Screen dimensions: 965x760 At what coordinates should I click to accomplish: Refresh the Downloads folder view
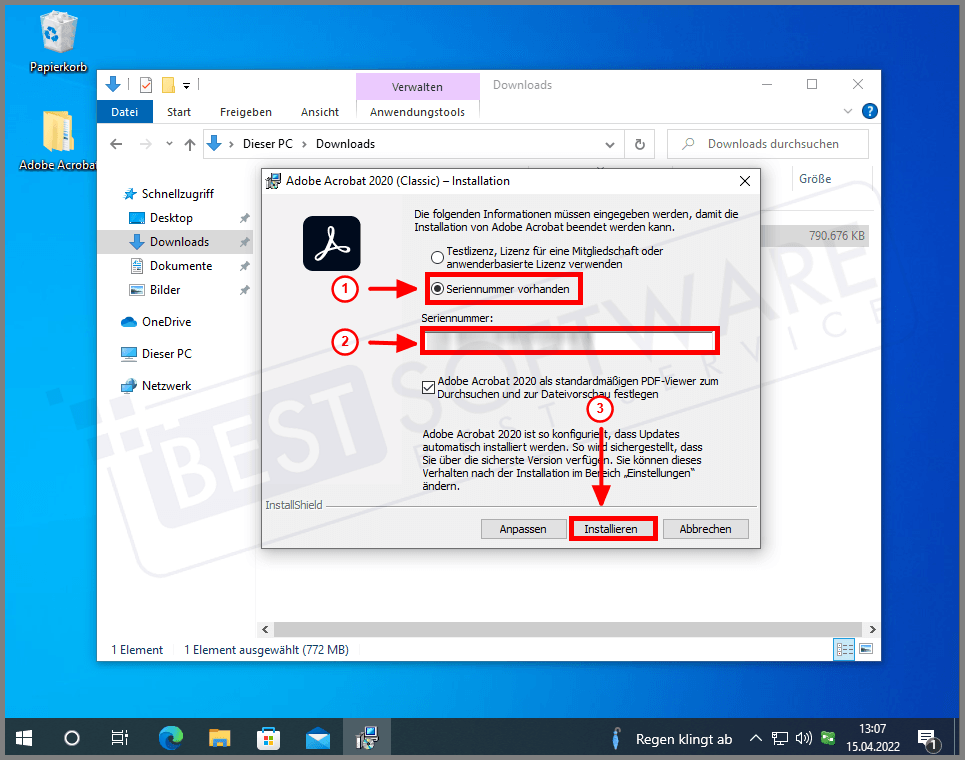pyautogui.click(x=640, y=144)
